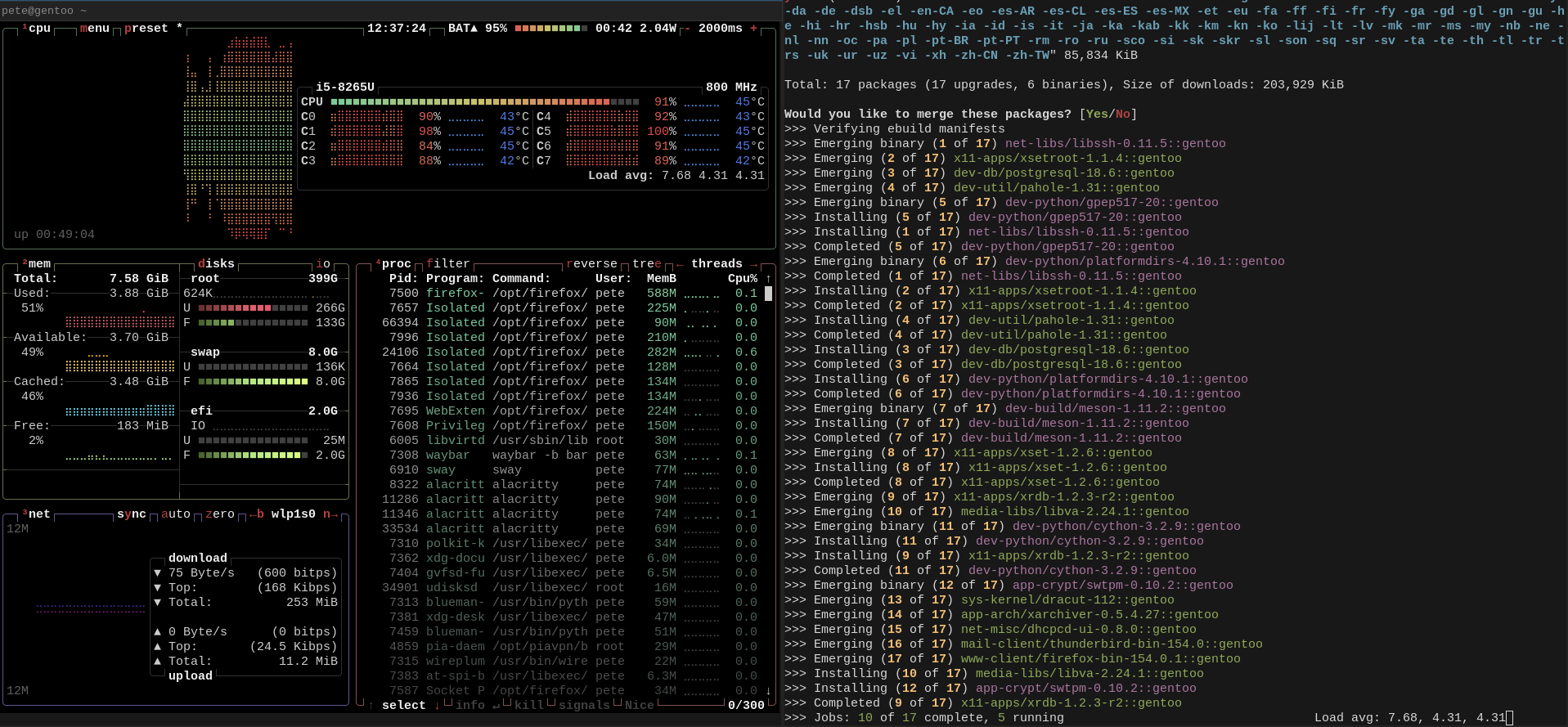Image resolution: width=1568 pixels, height=727 pixels.
Task: Click the wlp1s0 interface name
Action: click(294, 514)
